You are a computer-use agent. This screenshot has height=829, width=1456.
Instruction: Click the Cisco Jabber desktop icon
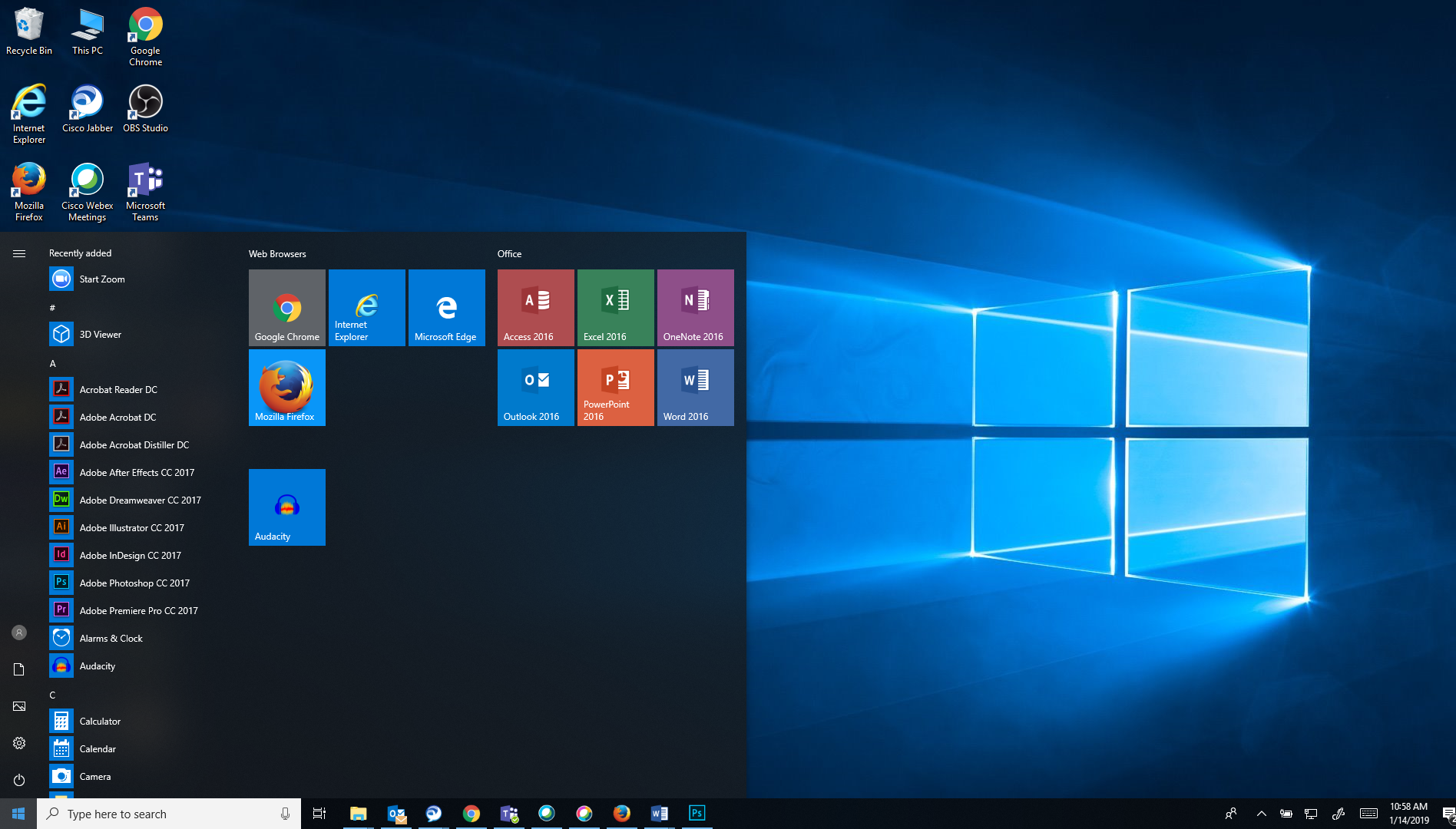88,109
